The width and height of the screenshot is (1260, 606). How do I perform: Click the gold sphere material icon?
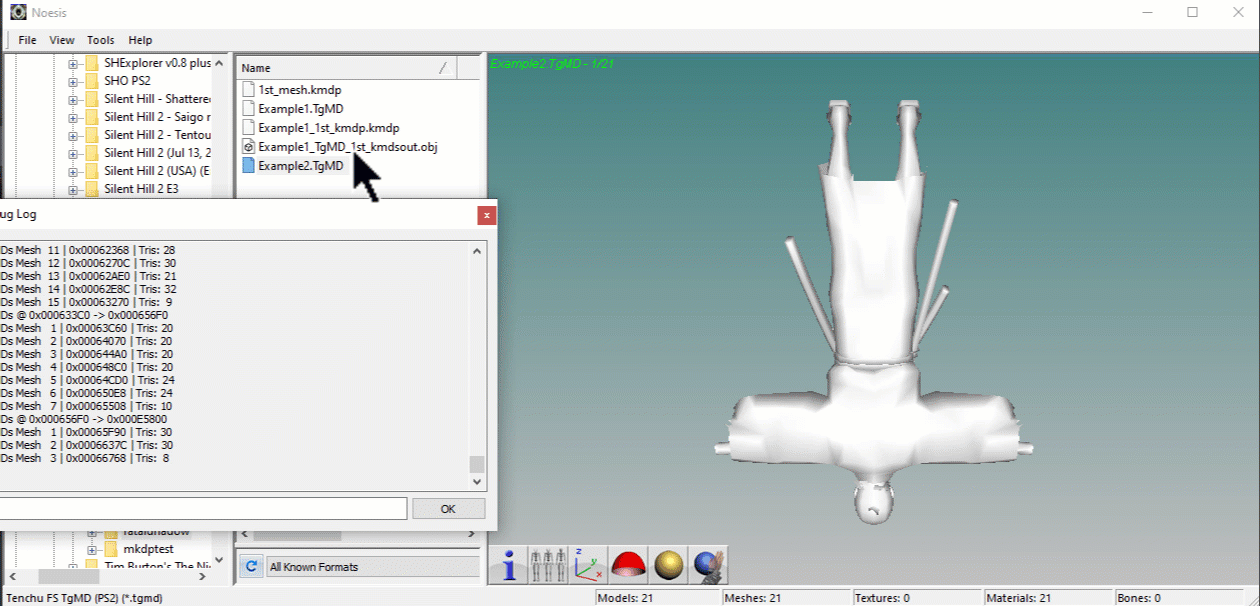(669, 566)
